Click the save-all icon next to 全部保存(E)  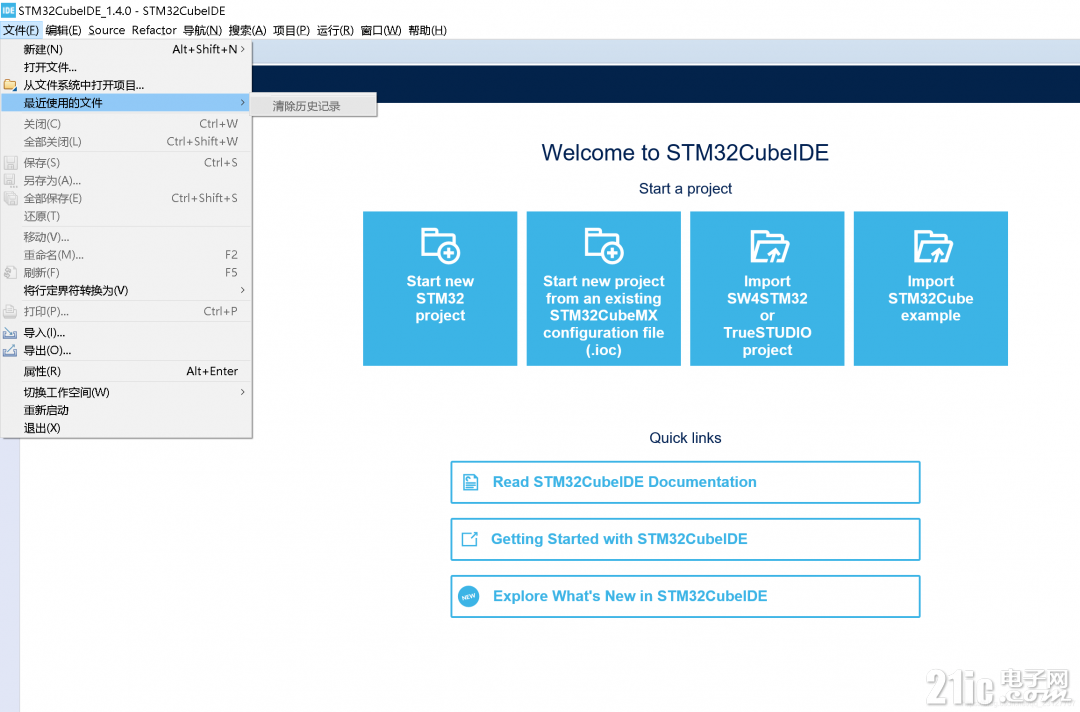click(x=10, y=198)
